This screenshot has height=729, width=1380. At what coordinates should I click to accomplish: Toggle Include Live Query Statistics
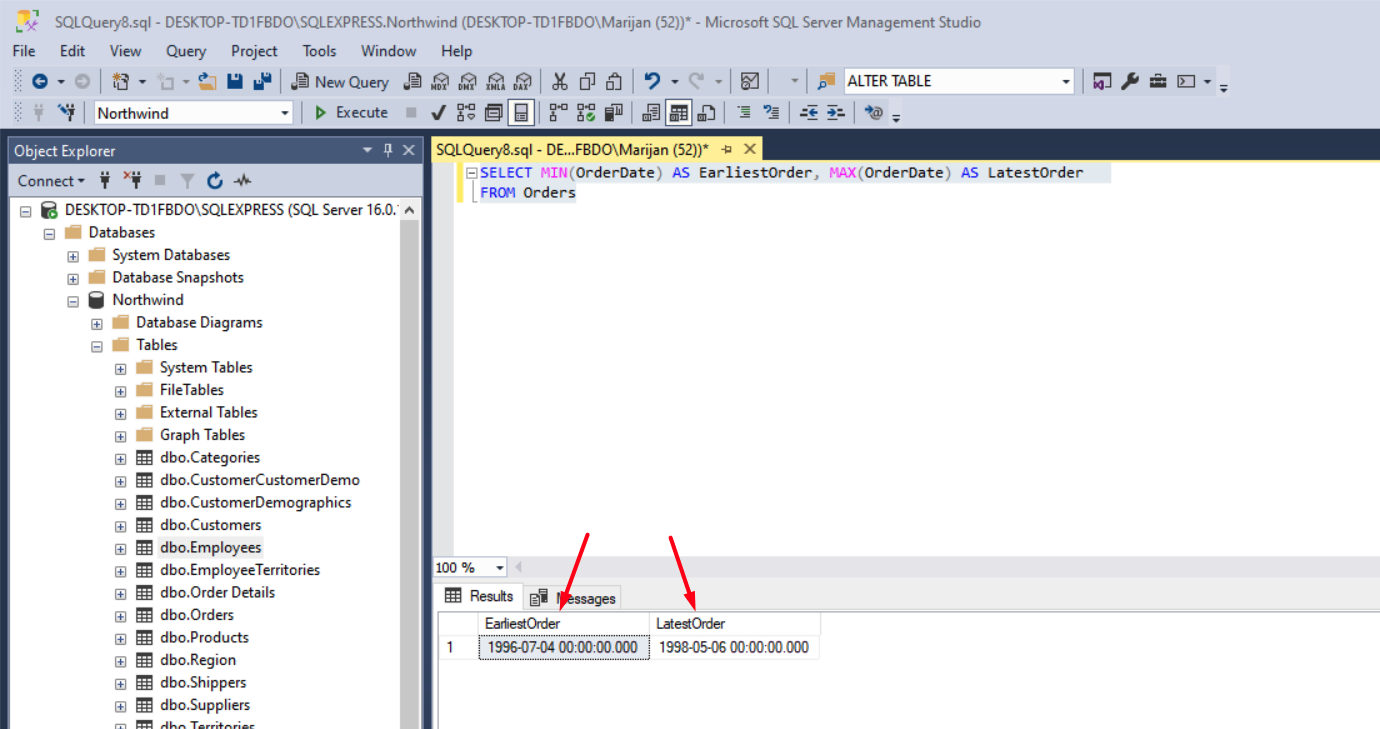tap(587, 113)
